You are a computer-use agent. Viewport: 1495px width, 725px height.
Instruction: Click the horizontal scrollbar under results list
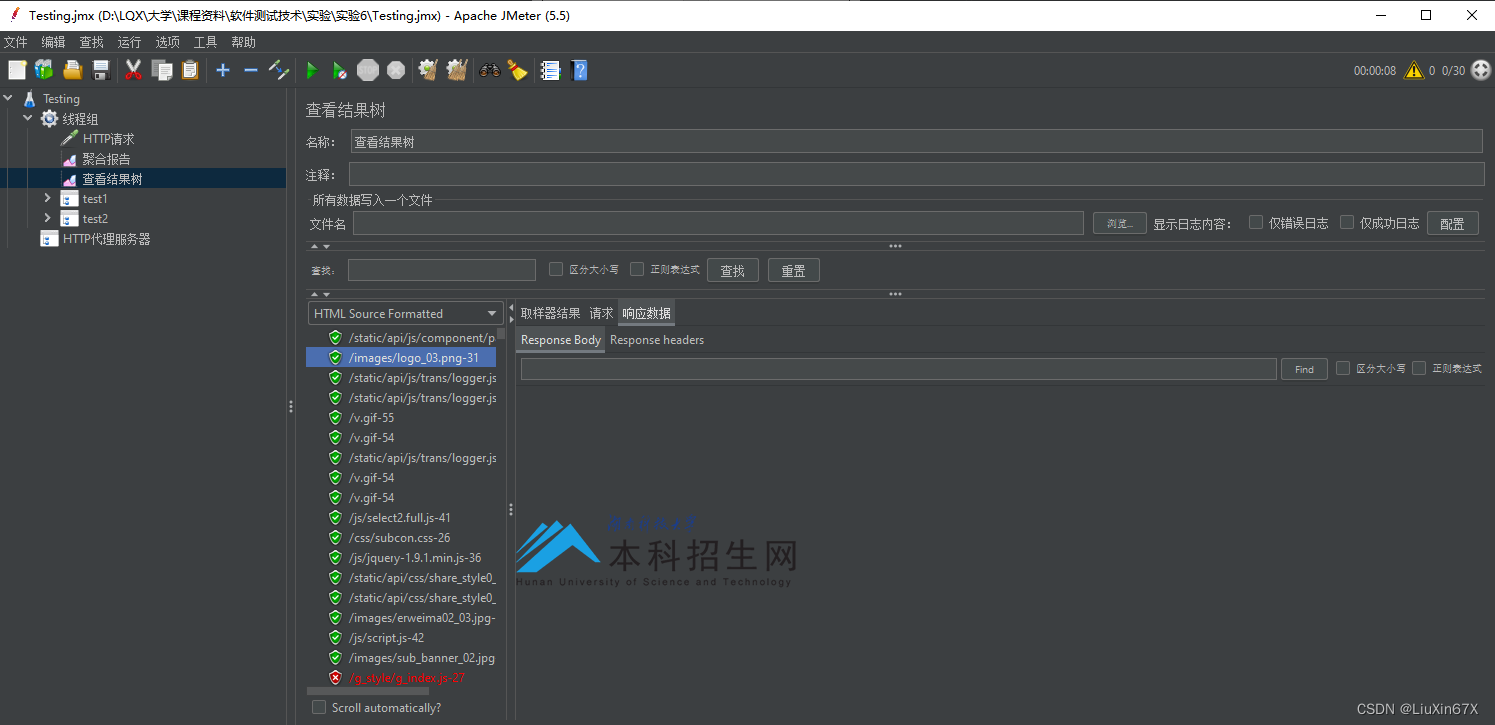click(x=367, y=691)
